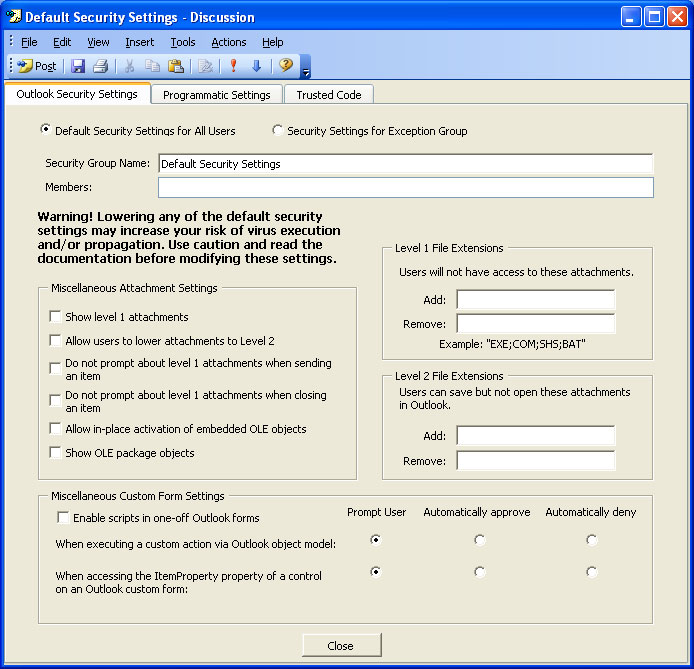694x669 pixels.
Task: Check Do not prompt when sending an item
Action: [55, 369]
